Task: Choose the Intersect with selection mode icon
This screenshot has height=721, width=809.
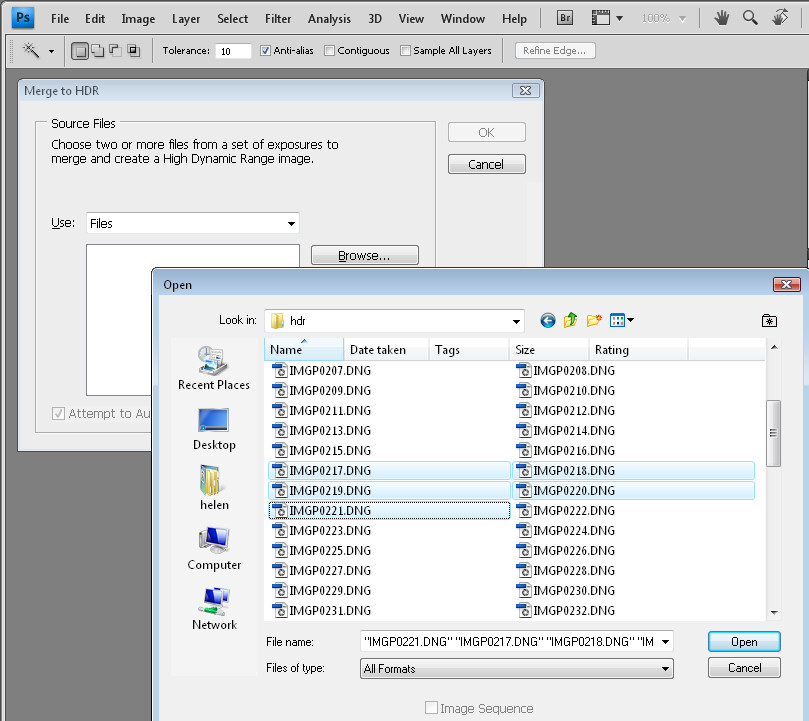Action: [134, 51]
